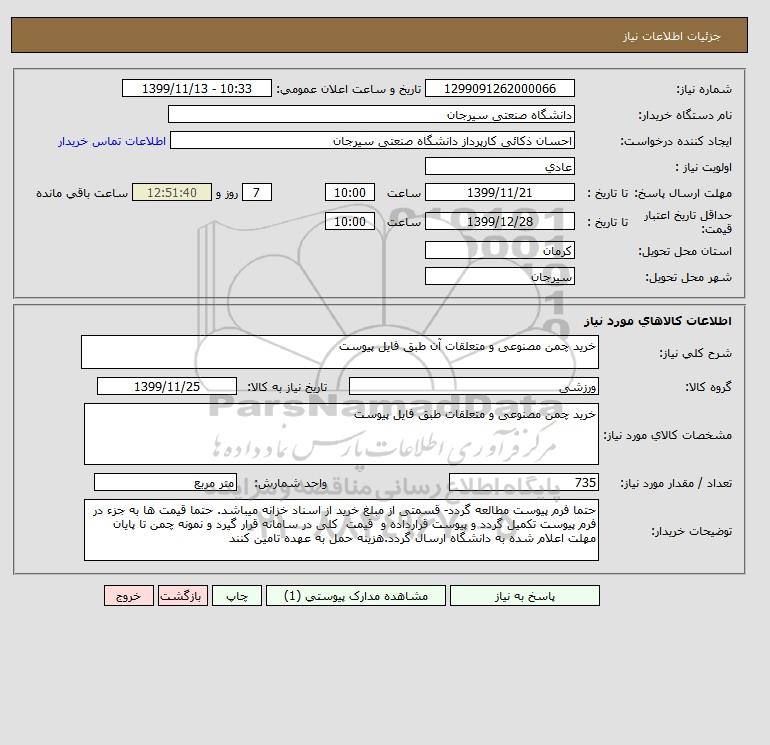Open 'مشاهده مدارک پیوستی (1)' attachments
Image resolution: width=770 pixels, height=745 pixels.
[356, 595]
